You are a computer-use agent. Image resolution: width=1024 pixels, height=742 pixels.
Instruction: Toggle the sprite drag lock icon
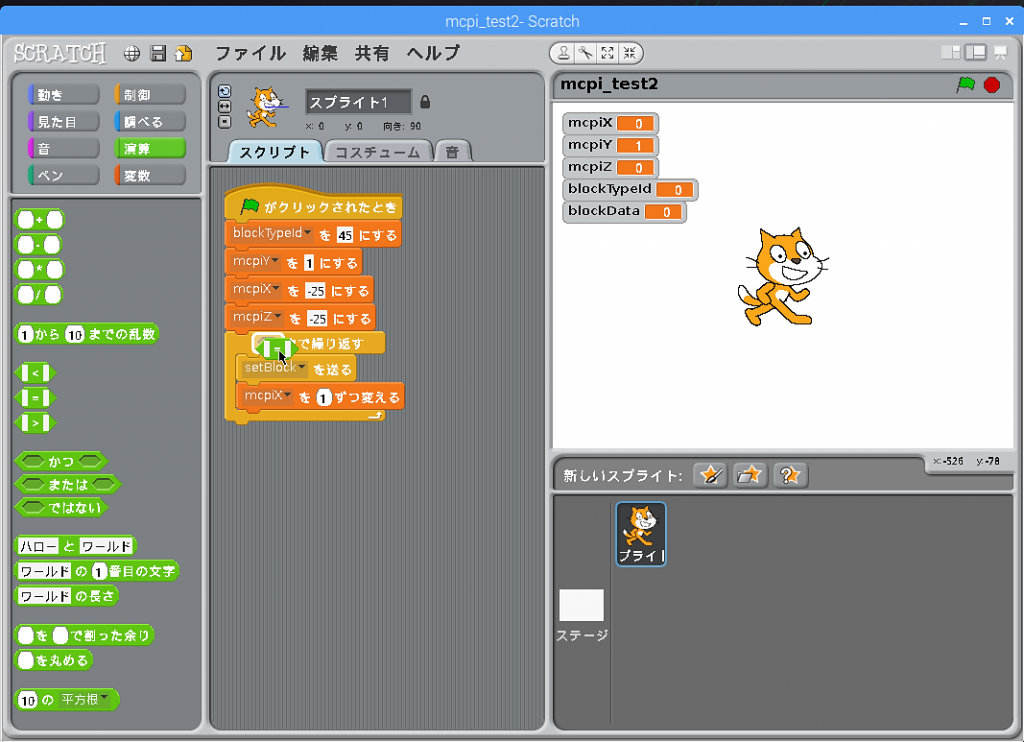(425, 102)
